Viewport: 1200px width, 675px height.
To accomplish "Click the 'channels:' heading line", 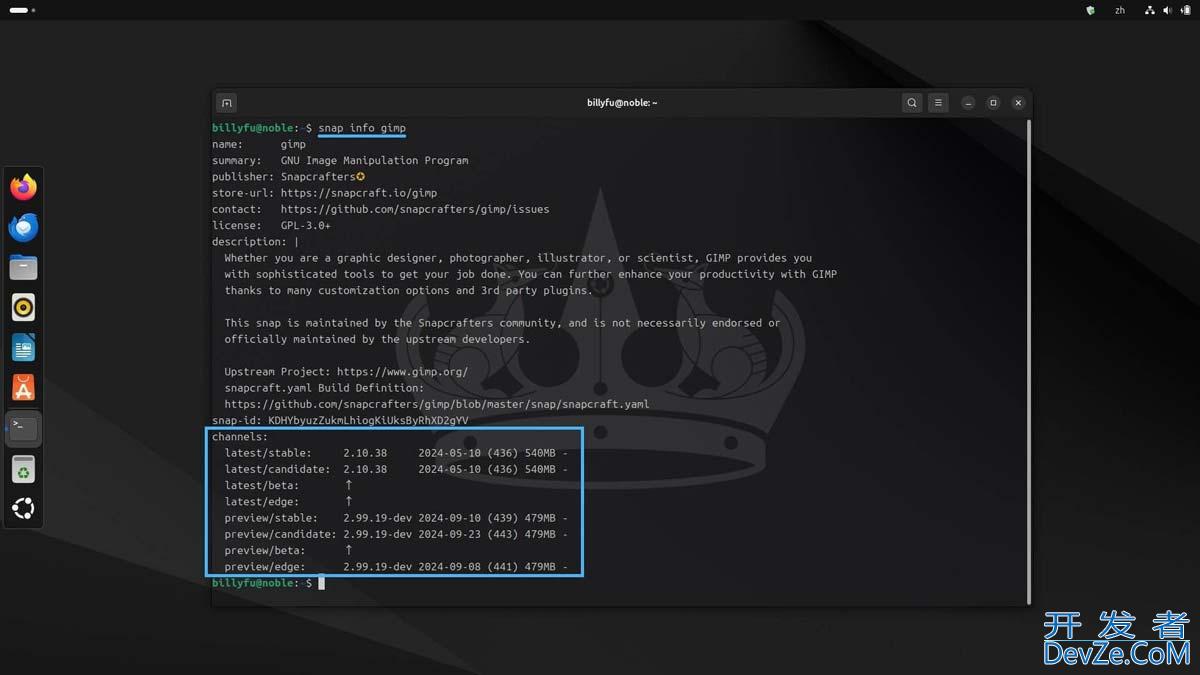I will click(x=240, y=437).
